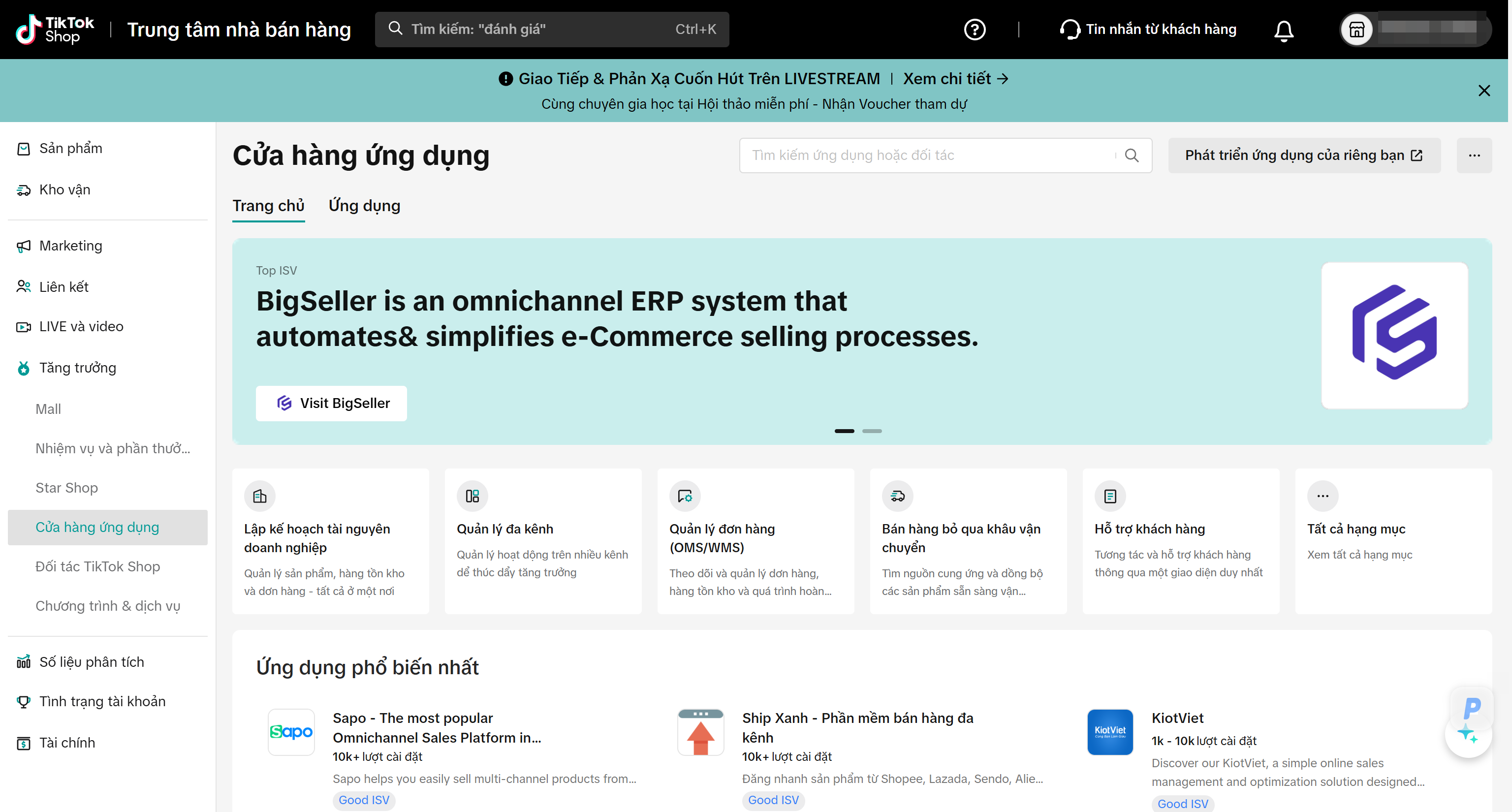Open Bán hàng bỏ qua khâu vận chuyển

(x=968, y=541)
